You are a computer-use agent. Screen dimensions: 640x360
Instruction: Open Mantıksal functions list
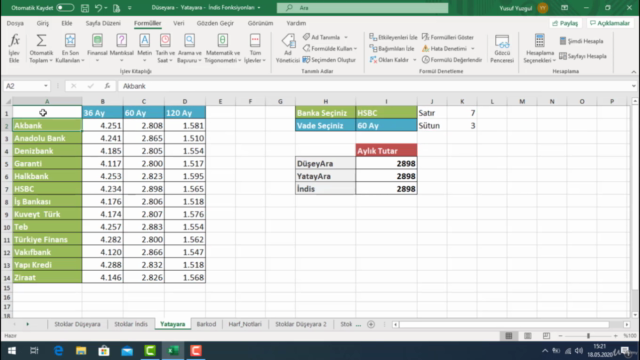[x=121, y=48]
